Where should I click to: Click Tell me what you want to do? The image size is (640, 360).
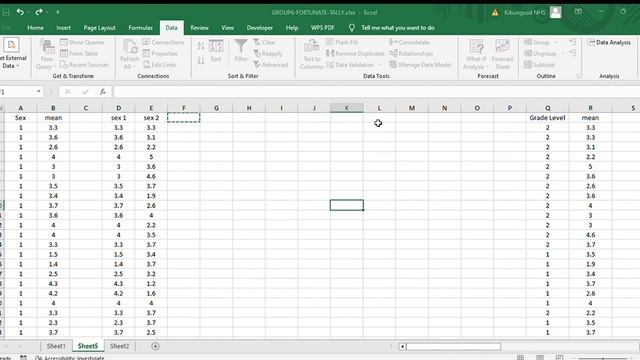(398, 28)
